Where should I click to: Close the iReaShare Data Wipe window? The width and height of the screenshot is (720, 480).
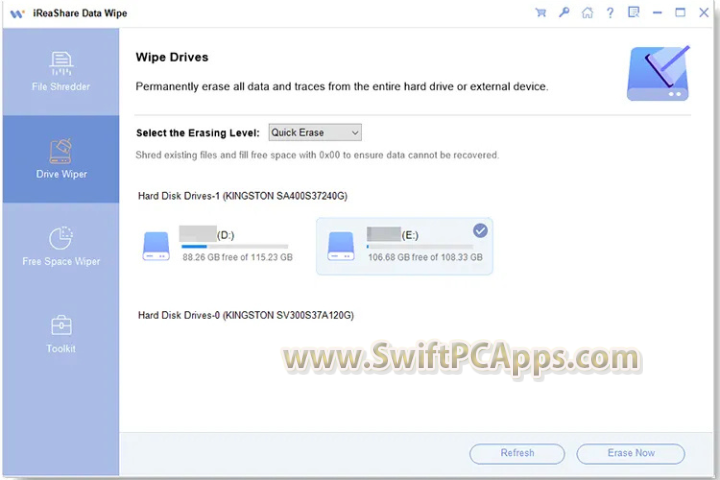[704, 12]
